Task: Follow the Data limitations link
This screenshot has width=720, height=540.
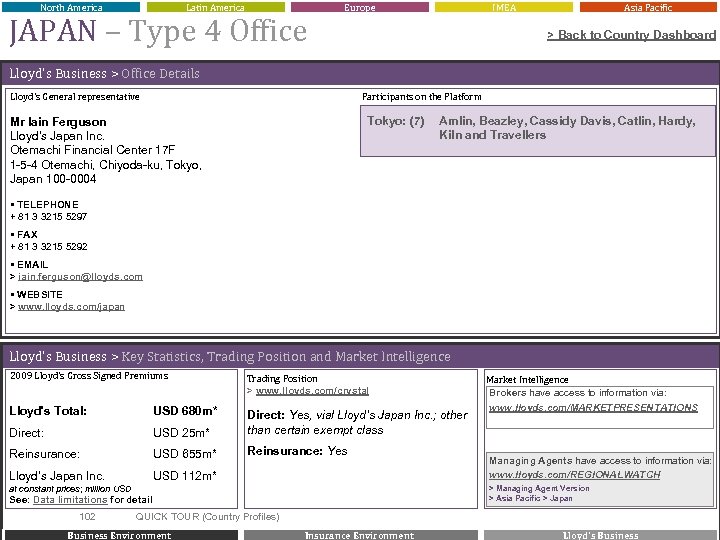Action: pyautogui.click(x=70, y=500)
